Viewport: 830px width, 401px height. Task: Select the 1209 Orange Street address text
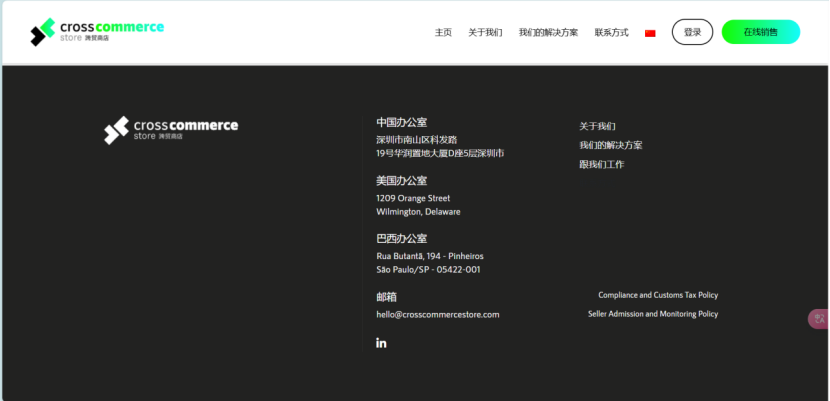click(413, 198)
